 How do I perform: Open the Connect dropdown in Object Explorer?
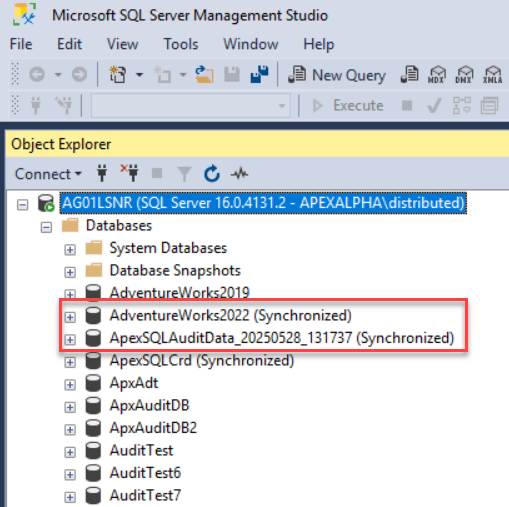click(x=48, y=174)
